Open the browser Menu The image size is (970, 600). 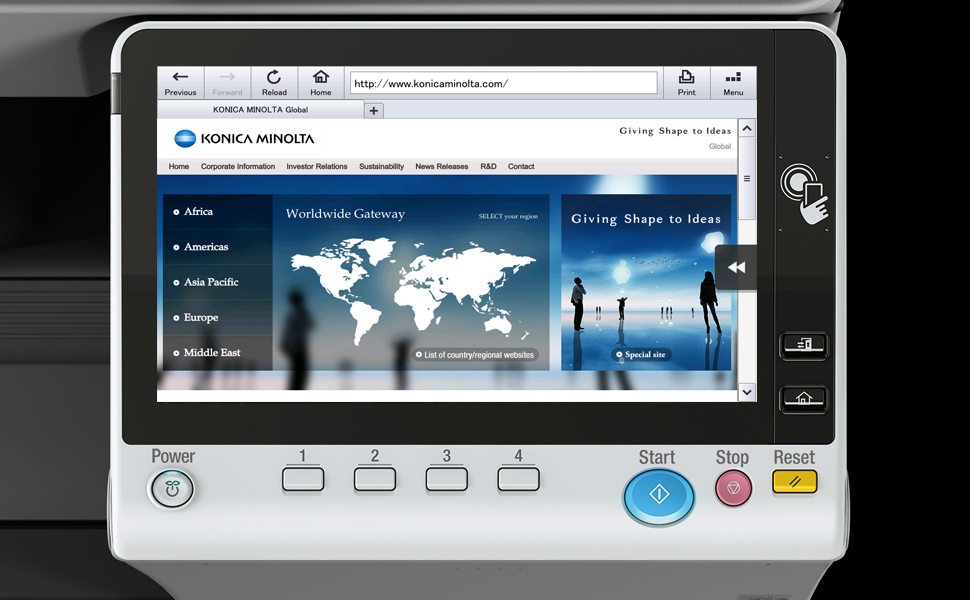click(x=733, y=83)
